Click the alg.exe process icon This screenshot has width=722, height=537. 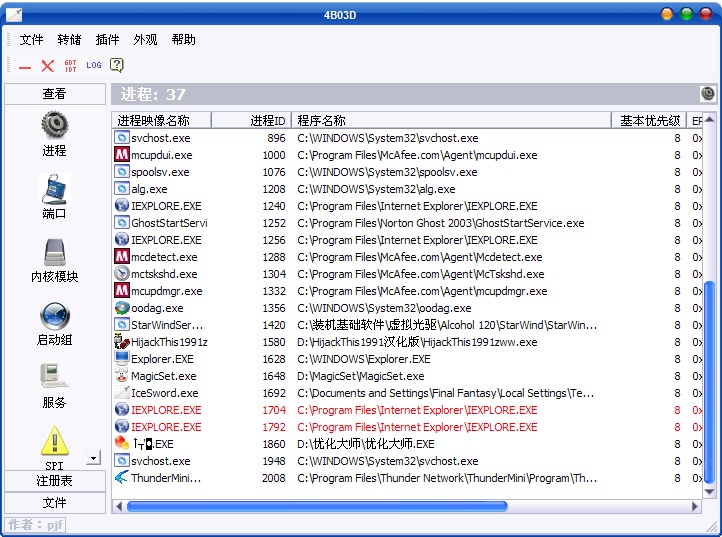pos(122,188)
